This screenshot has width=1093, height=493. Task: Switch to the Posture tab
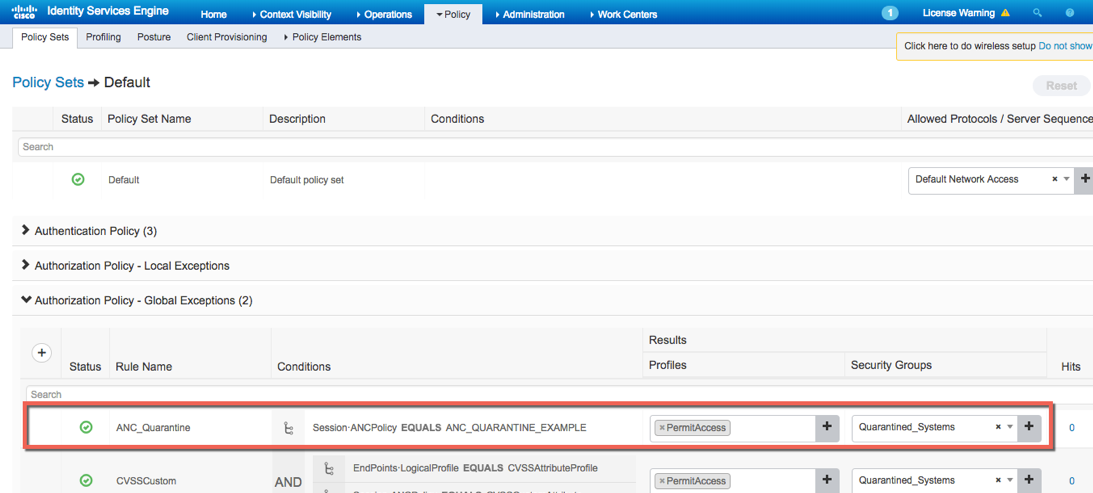click(154, 38)
